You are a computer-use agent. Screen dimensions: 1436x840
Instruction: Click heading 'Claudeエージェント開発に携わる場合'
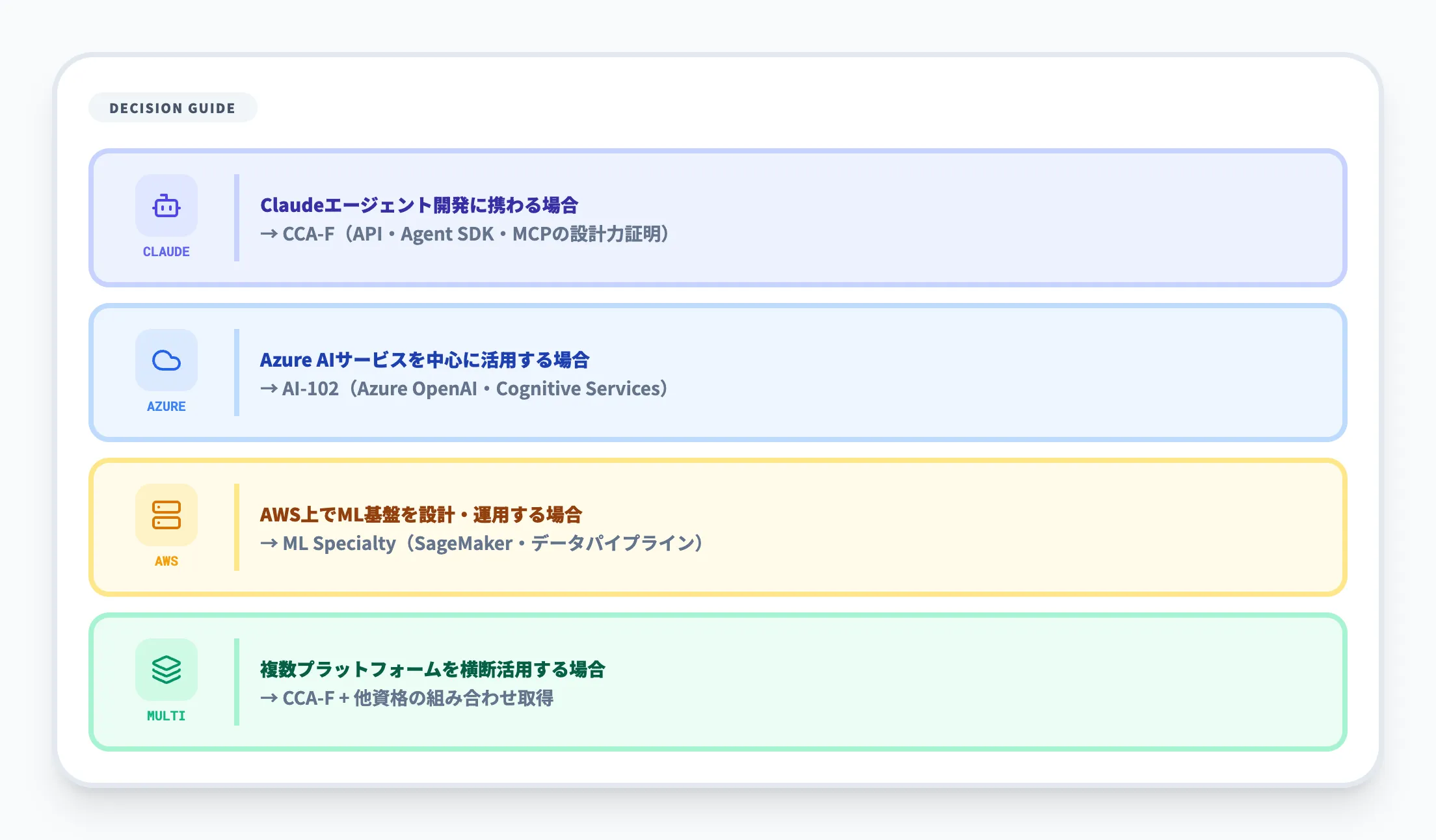pos(419,205)
